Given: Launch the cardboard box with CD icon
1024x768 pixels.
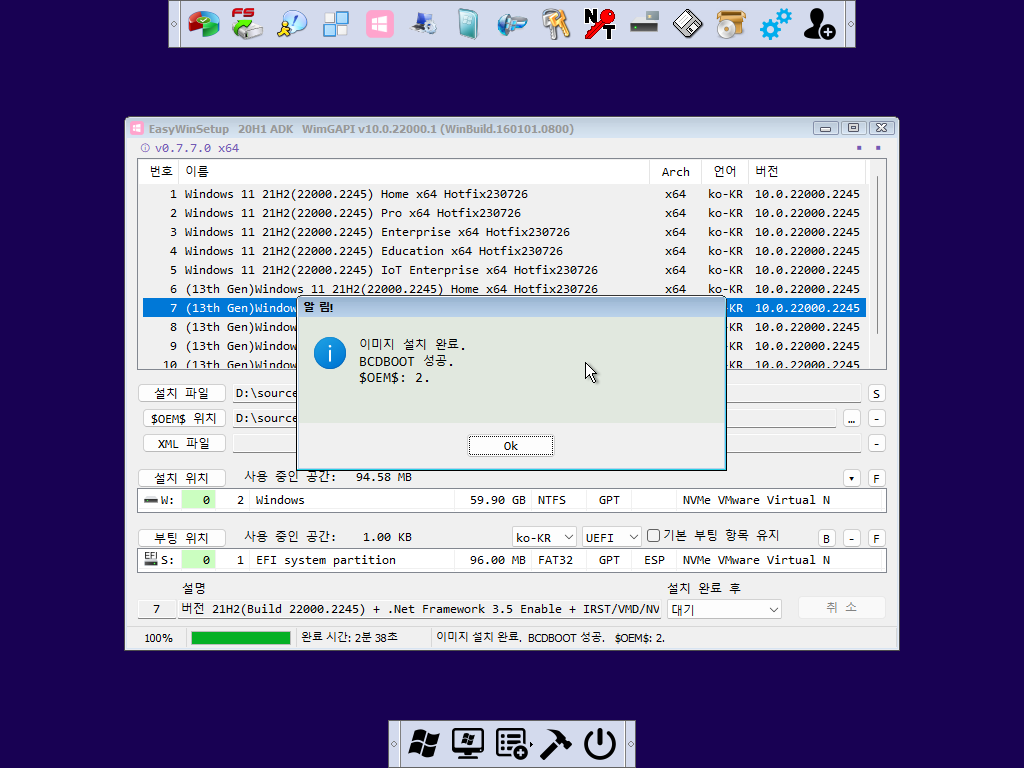Looking at the screenshot, I should 731,24.
